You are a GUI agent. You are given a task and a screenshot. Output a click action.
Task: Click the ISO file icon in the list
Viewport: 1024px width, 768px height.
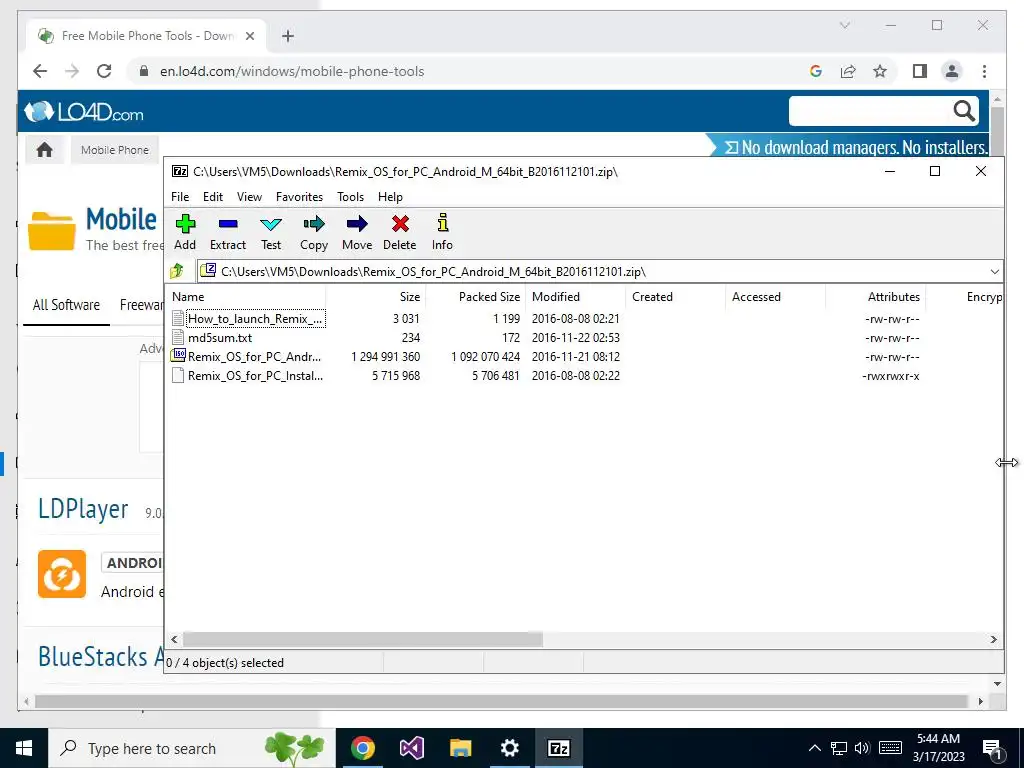[178, 356]
